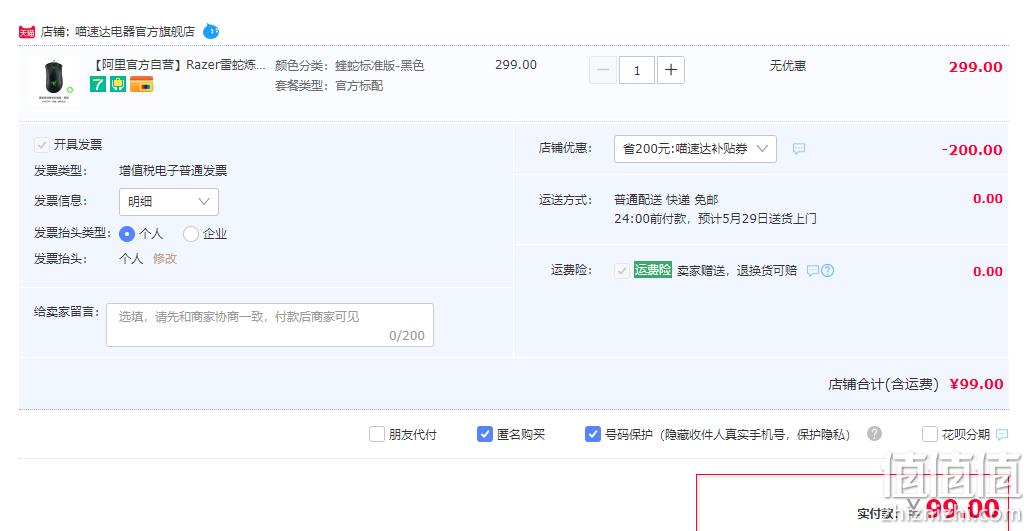The image size is (1031, 531).
Task: Open the Razer product title link
Action: [x=178, y=64]
